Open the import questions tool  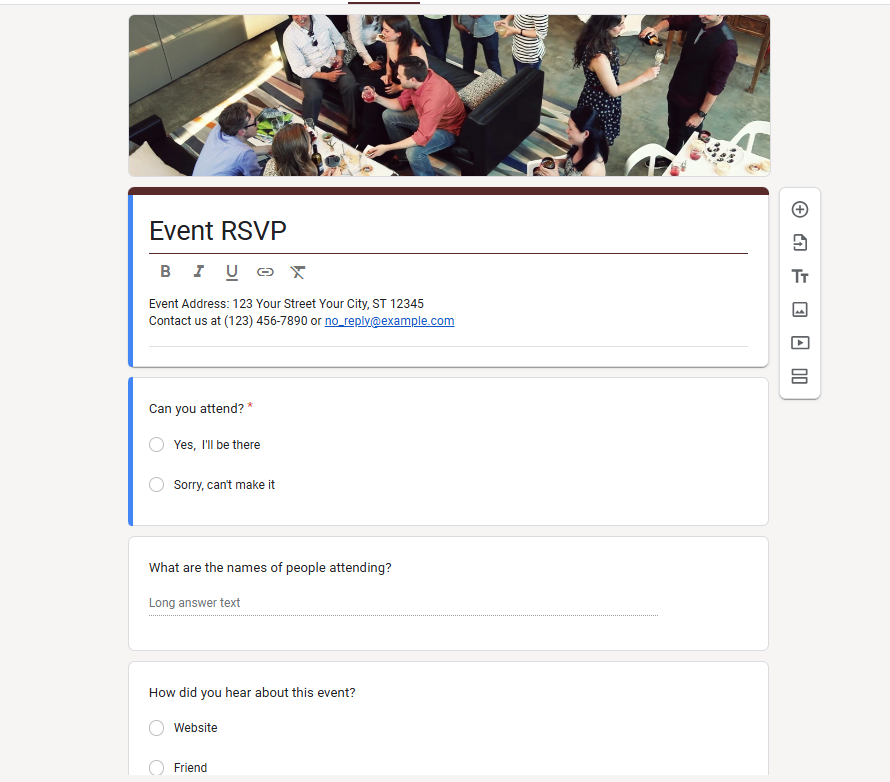point(799,242)
